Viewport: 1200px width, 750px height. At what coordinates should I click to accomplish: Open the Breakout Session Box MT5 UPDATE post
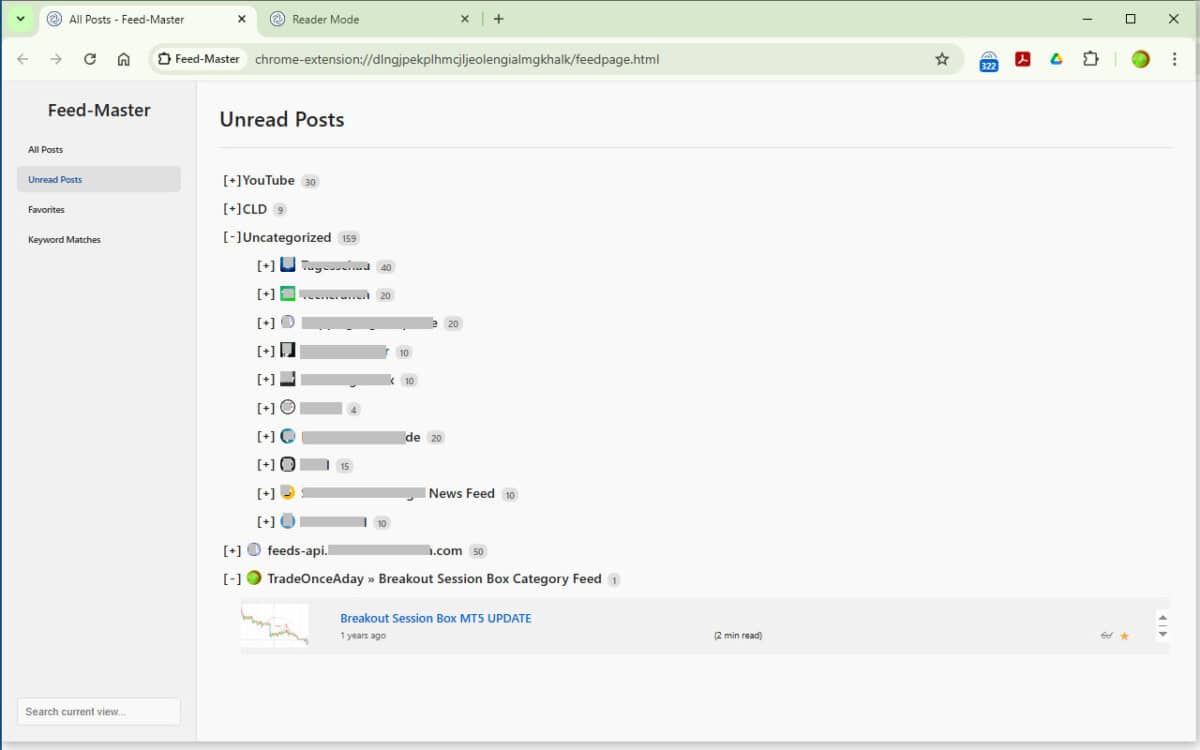tap(434, 618)
